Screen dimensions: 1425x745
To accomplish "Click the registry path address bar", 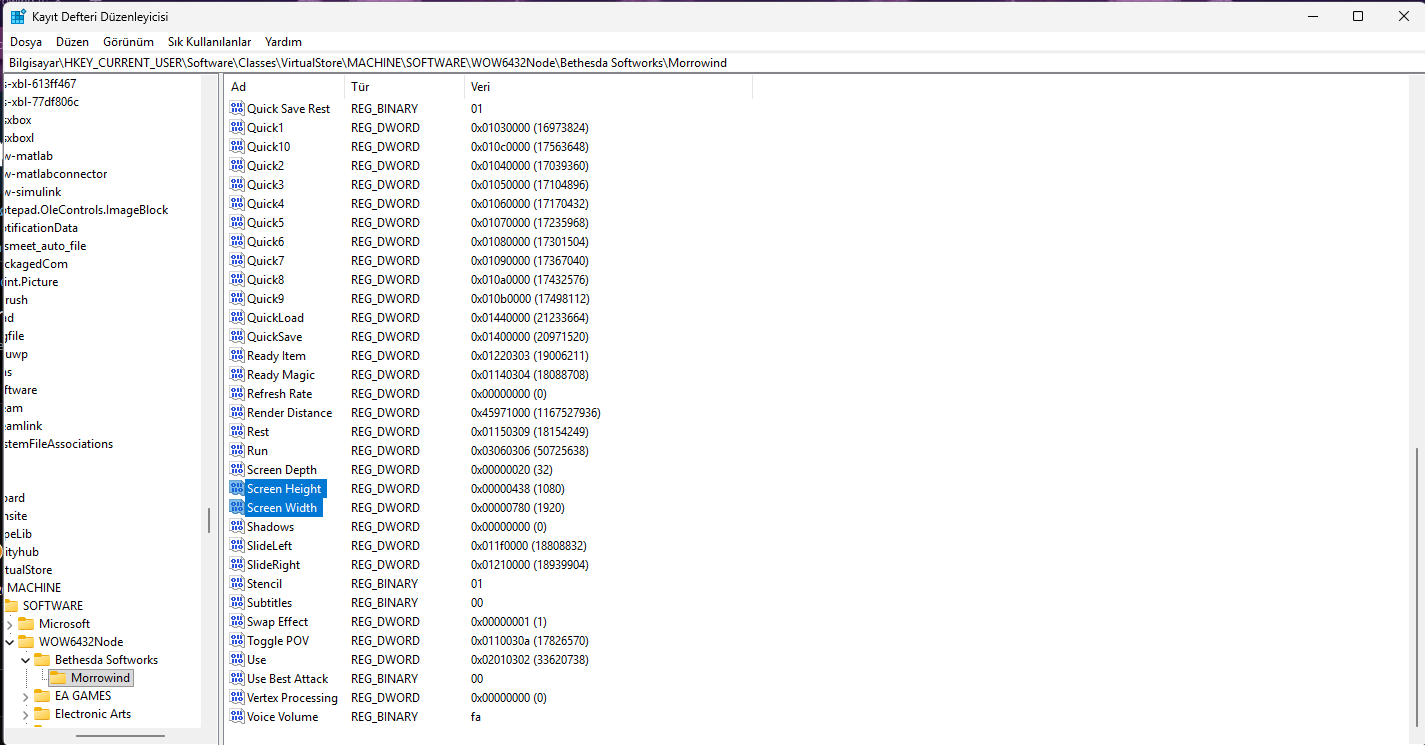I will (x=712, y=62).
